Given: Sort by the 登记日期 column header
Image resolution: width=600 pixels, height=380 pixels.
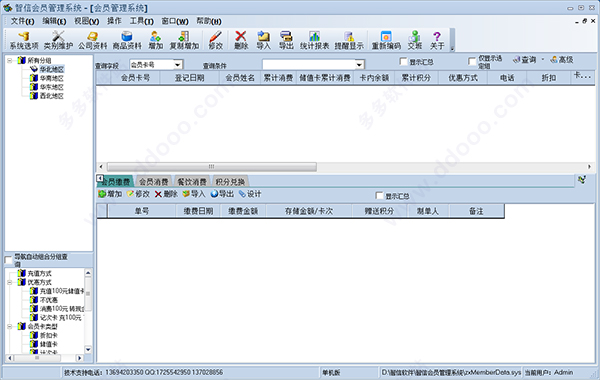Looking at the screenshot, I should tap(189, 78).
